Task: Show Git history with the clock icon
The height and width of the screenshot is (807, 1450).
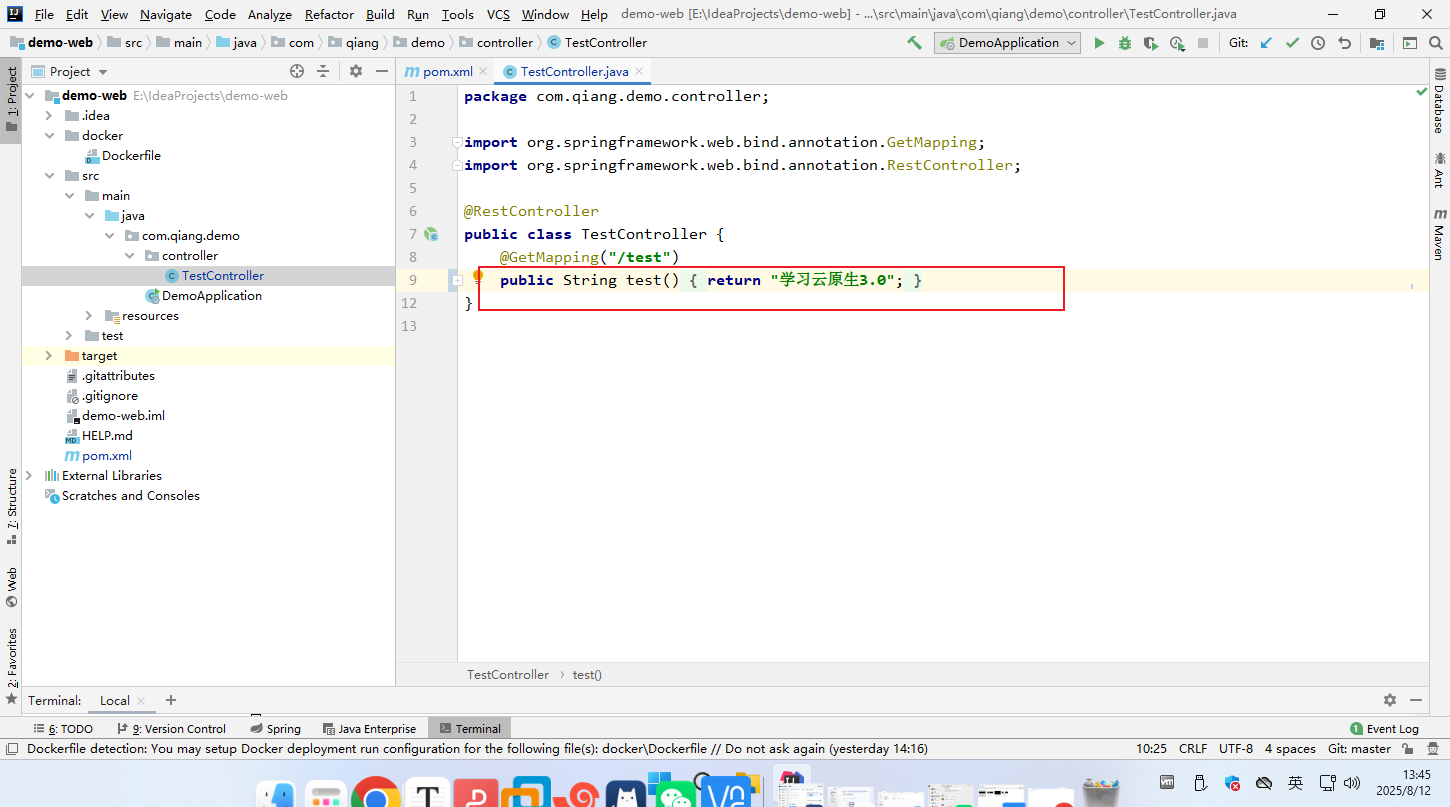Action: (1318, 43)
